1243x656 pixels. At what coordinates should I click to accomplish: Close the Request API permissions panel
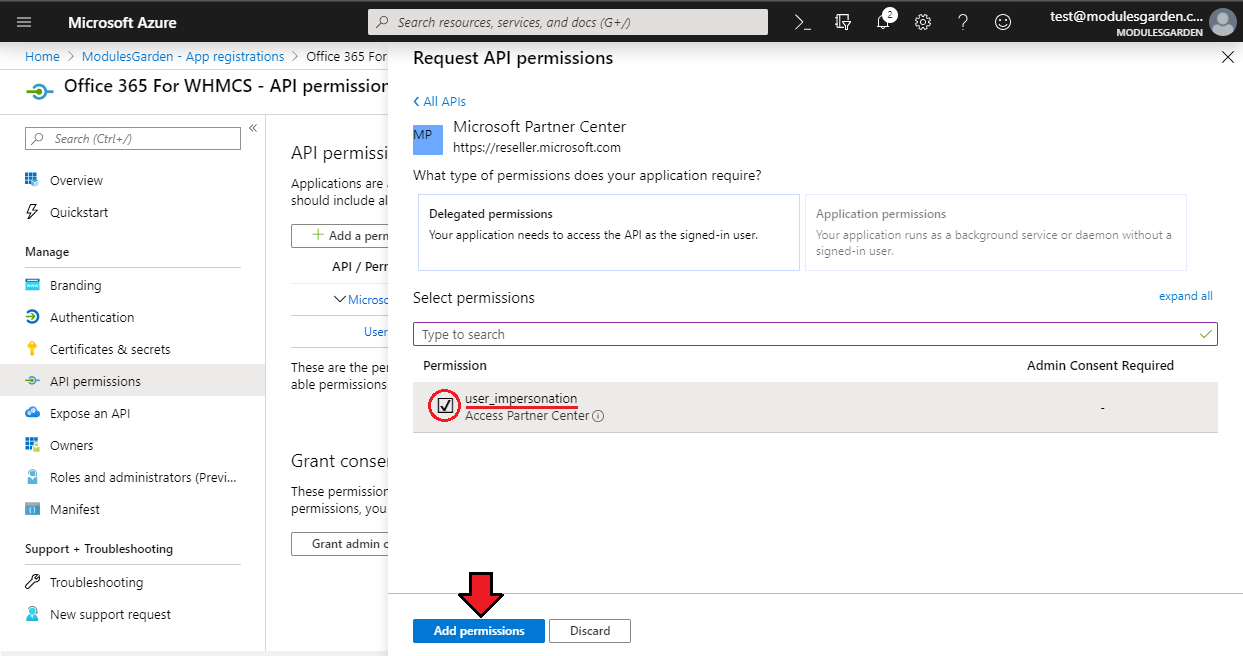1228,58
